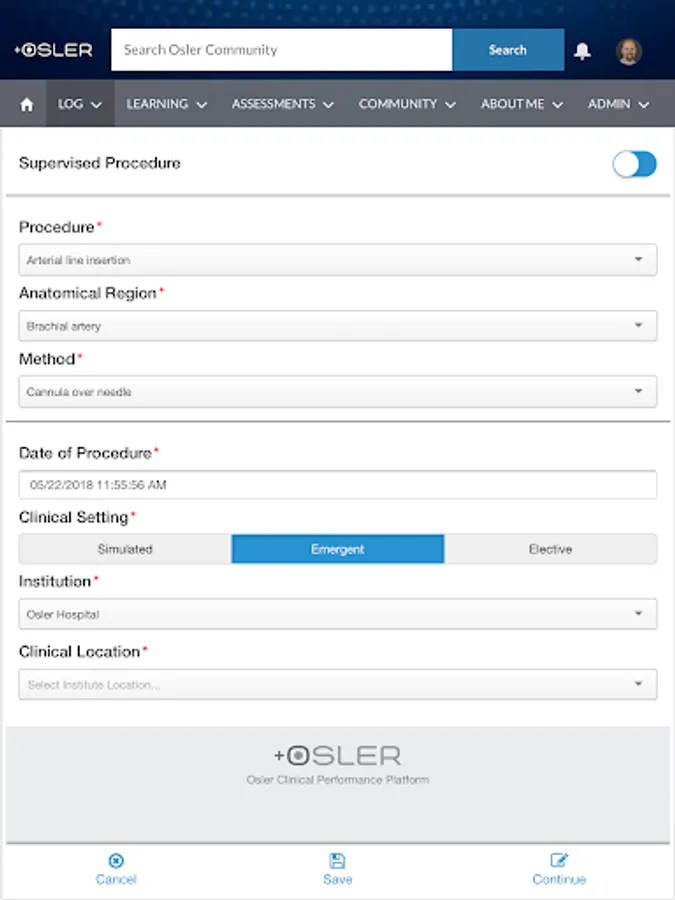Focus the Search Osler Community field
The image size is (675, 900).
(281, 50)
